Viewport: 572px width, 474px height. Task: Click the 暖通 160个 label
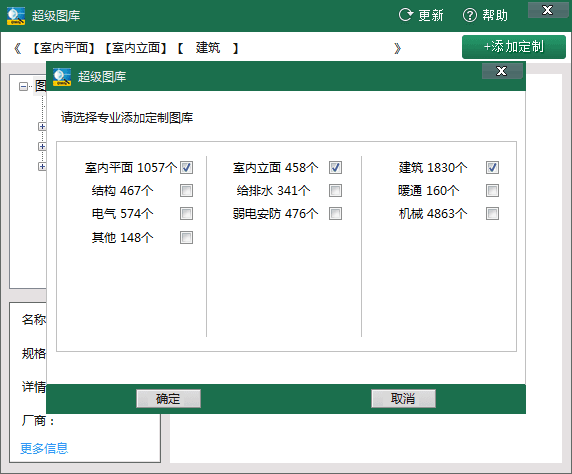tap(428, 191)
